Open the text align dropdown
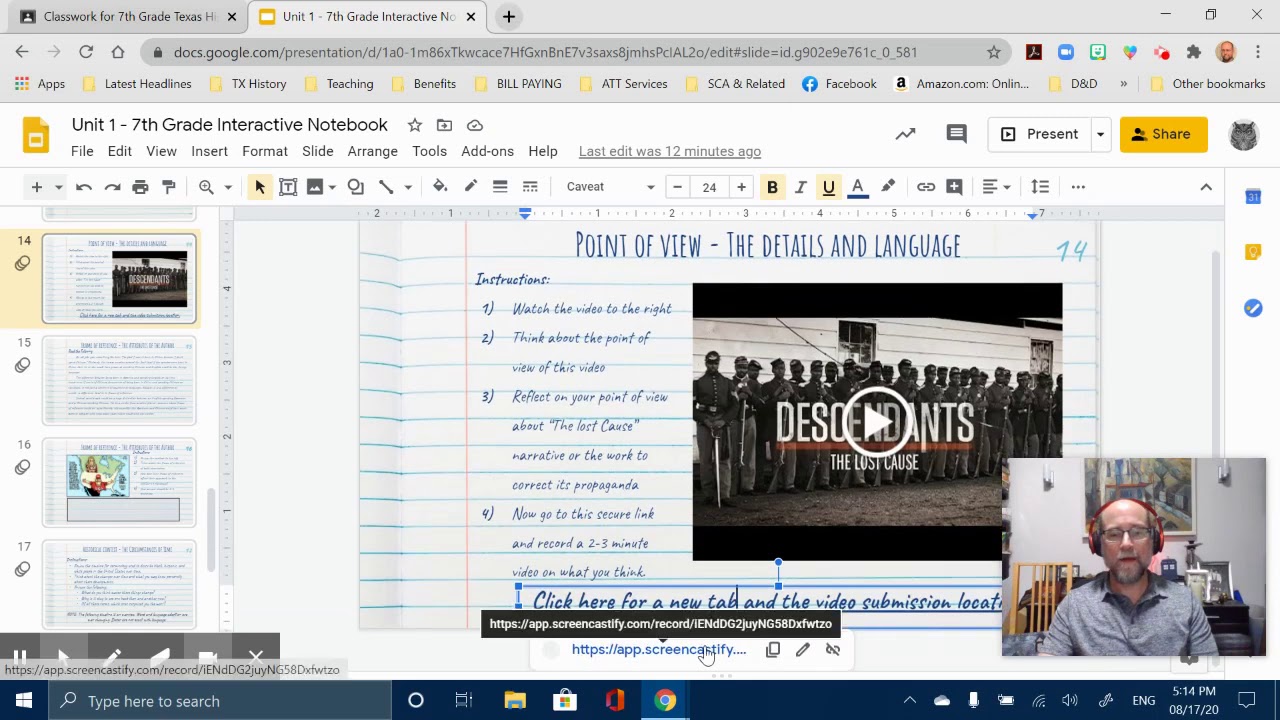The width and height of the screenshot is (1280, 720). (x=996, y=187)
